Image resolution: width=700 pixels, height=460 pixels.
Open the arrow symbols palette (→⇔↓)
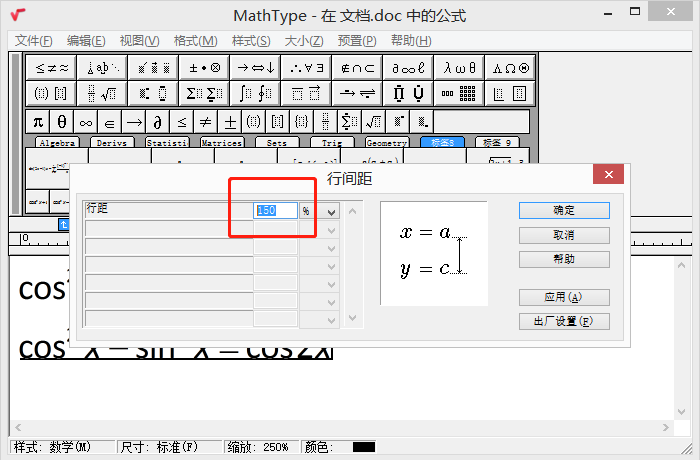click(x=255, y=68)
